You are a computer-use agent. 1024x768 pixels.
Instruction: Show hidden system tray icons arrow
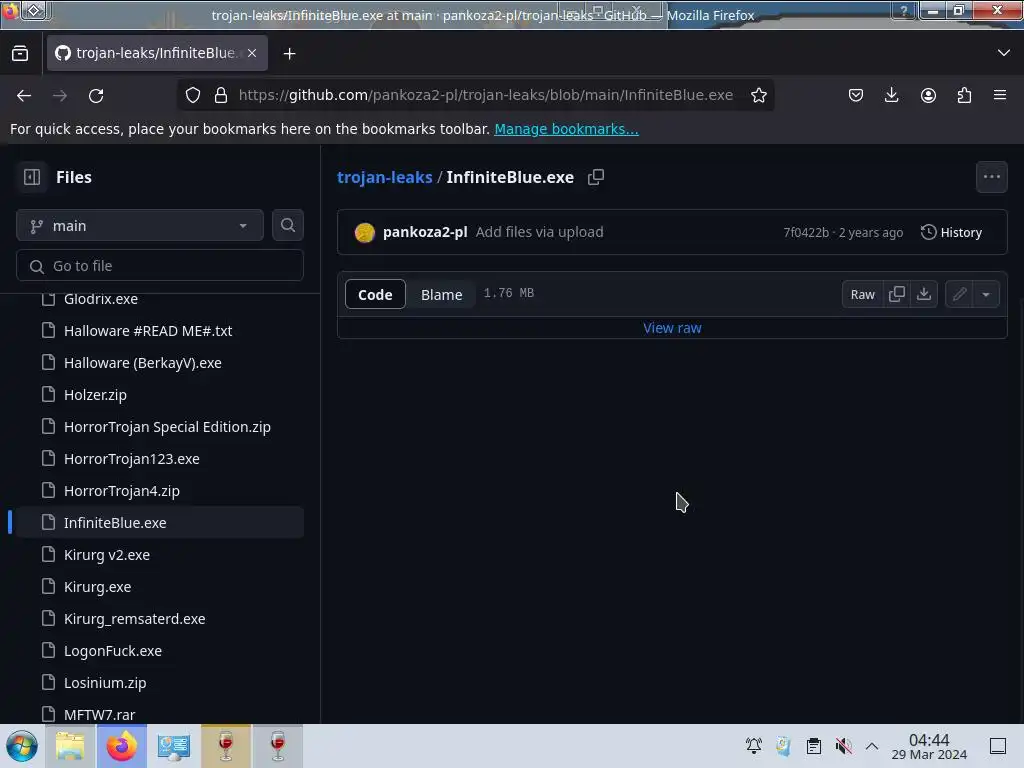pos(872,746)
